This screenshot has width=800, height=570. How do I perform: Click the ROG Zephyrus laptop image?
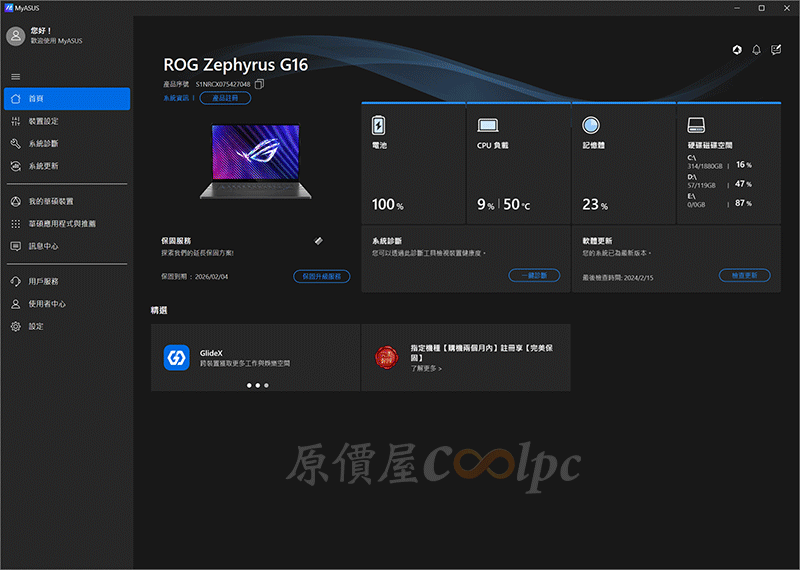click(x=255, y=161)
